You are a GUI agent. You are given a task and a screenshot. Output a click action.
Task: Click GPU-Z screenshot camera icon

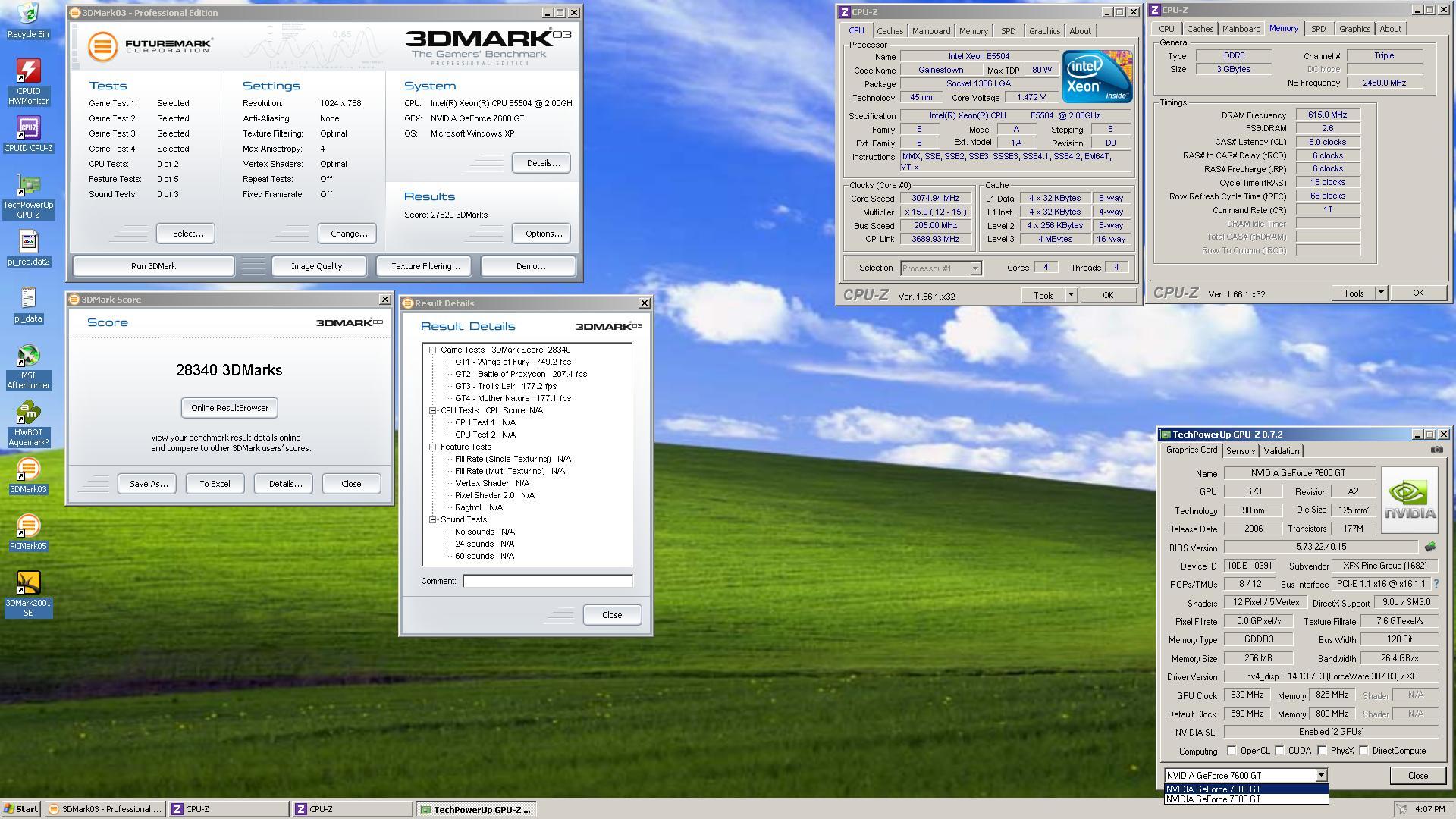1436,450
